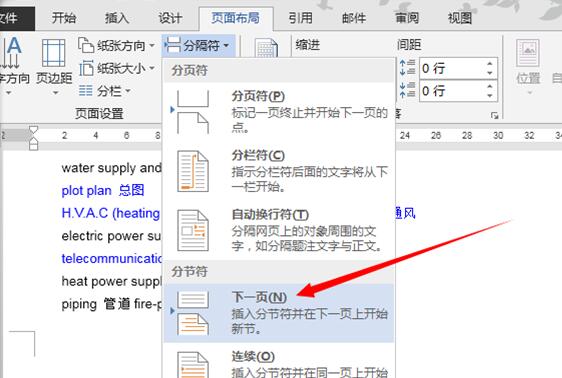
Task: Click the 纸张大小 paper size icon
Action: click(86, 68)
